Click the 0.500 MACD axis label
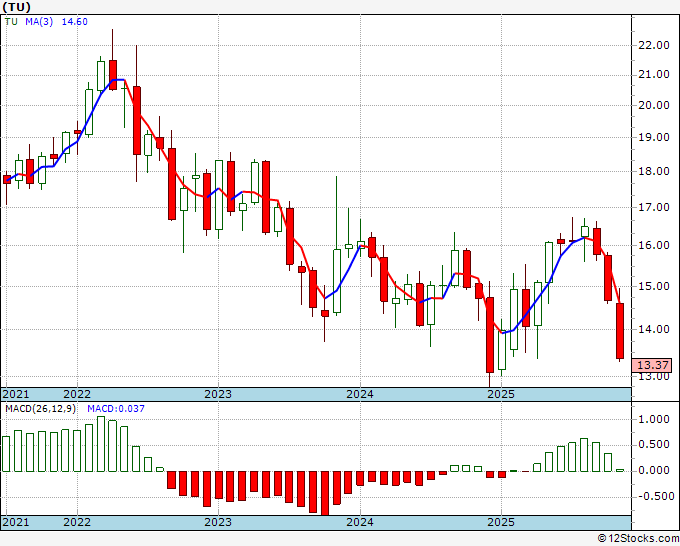Viewport: 680px width, 546px height. coord(654,445)
